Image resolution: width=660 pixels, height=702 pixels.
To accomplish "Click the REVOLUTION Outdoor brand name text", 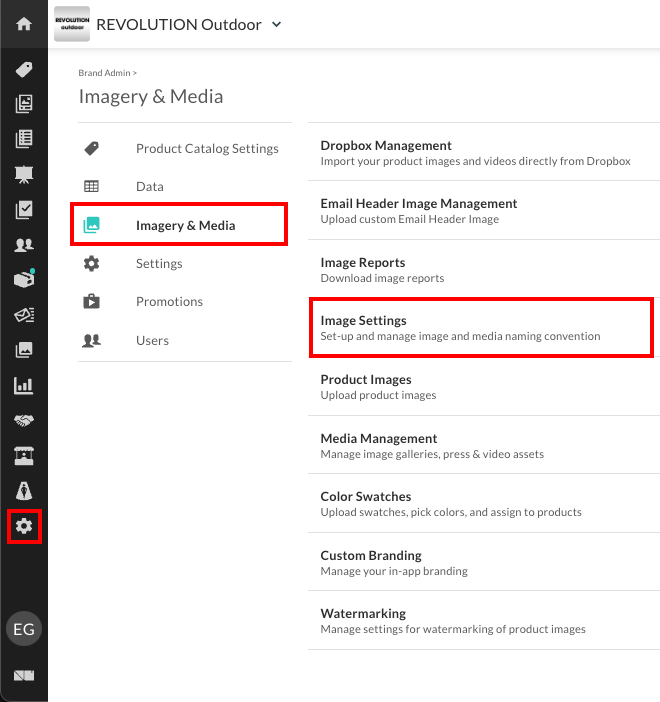I will [x=179, y=25].
